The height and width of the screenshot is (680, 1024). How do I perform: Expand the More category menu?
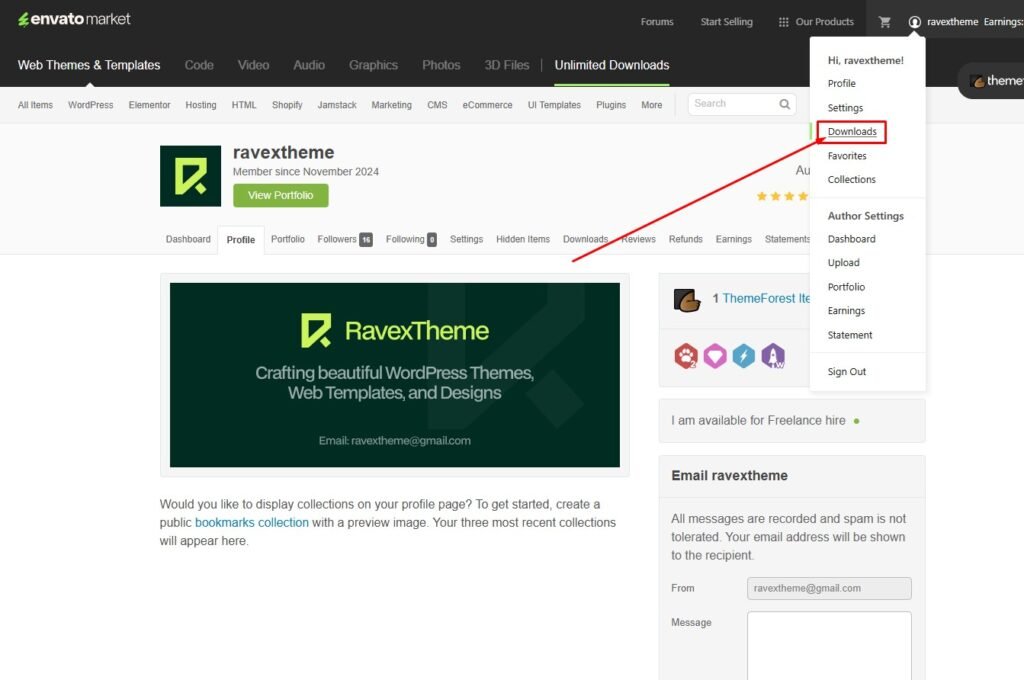[x=651, y=105]
